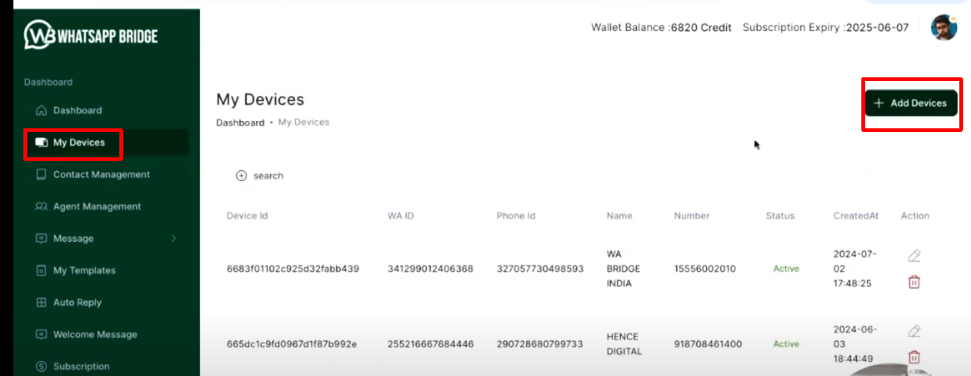The image size is (971, 376).
Task: Click the edit pencil icon for HENCE DIGITAL
Action: (914, 330)
